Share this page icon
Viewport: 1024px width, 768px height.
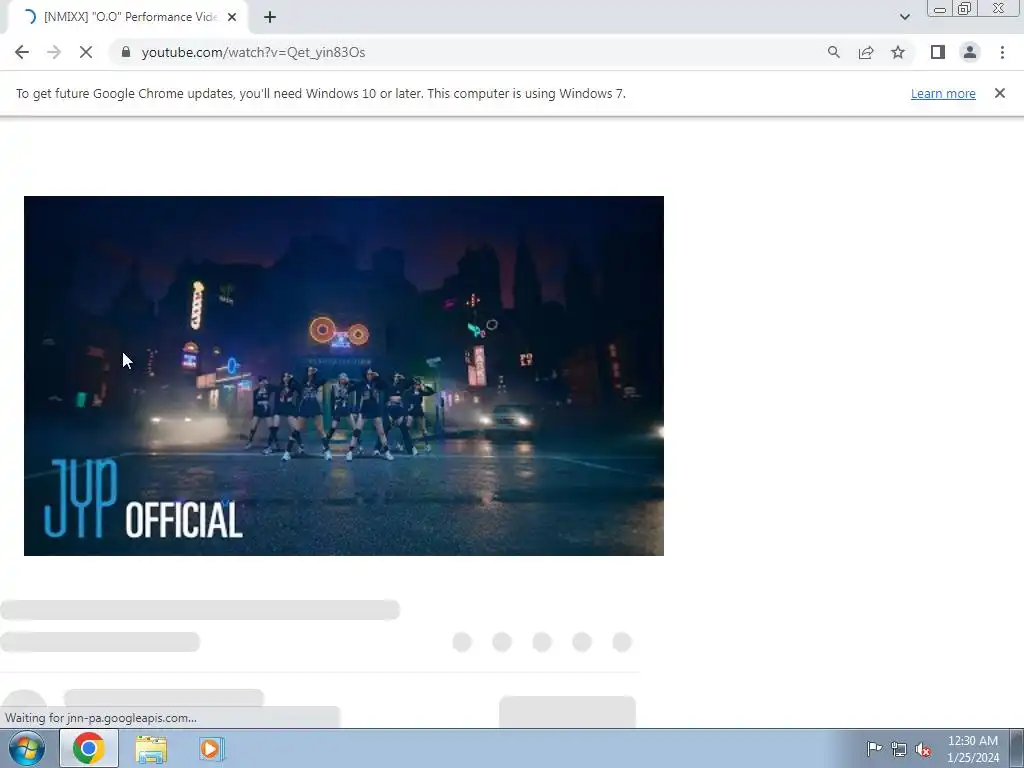pos(866,52)
